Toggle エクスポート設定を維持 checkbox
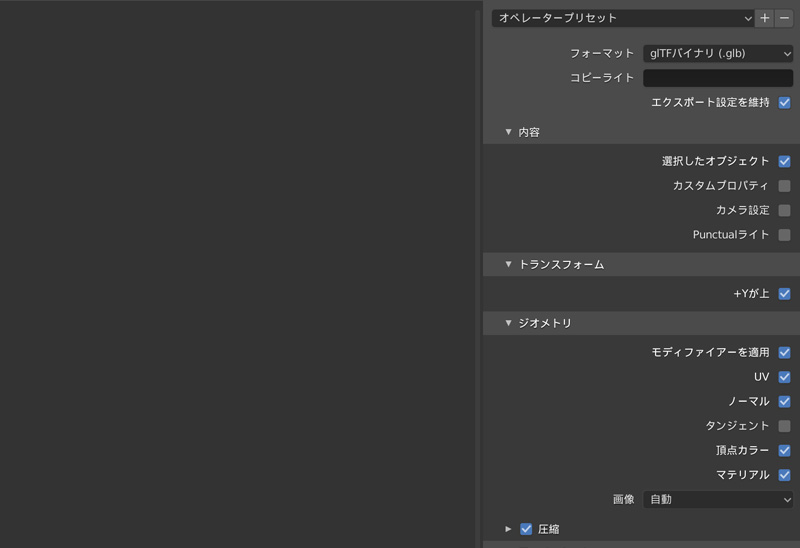 [x=784, y=103]
